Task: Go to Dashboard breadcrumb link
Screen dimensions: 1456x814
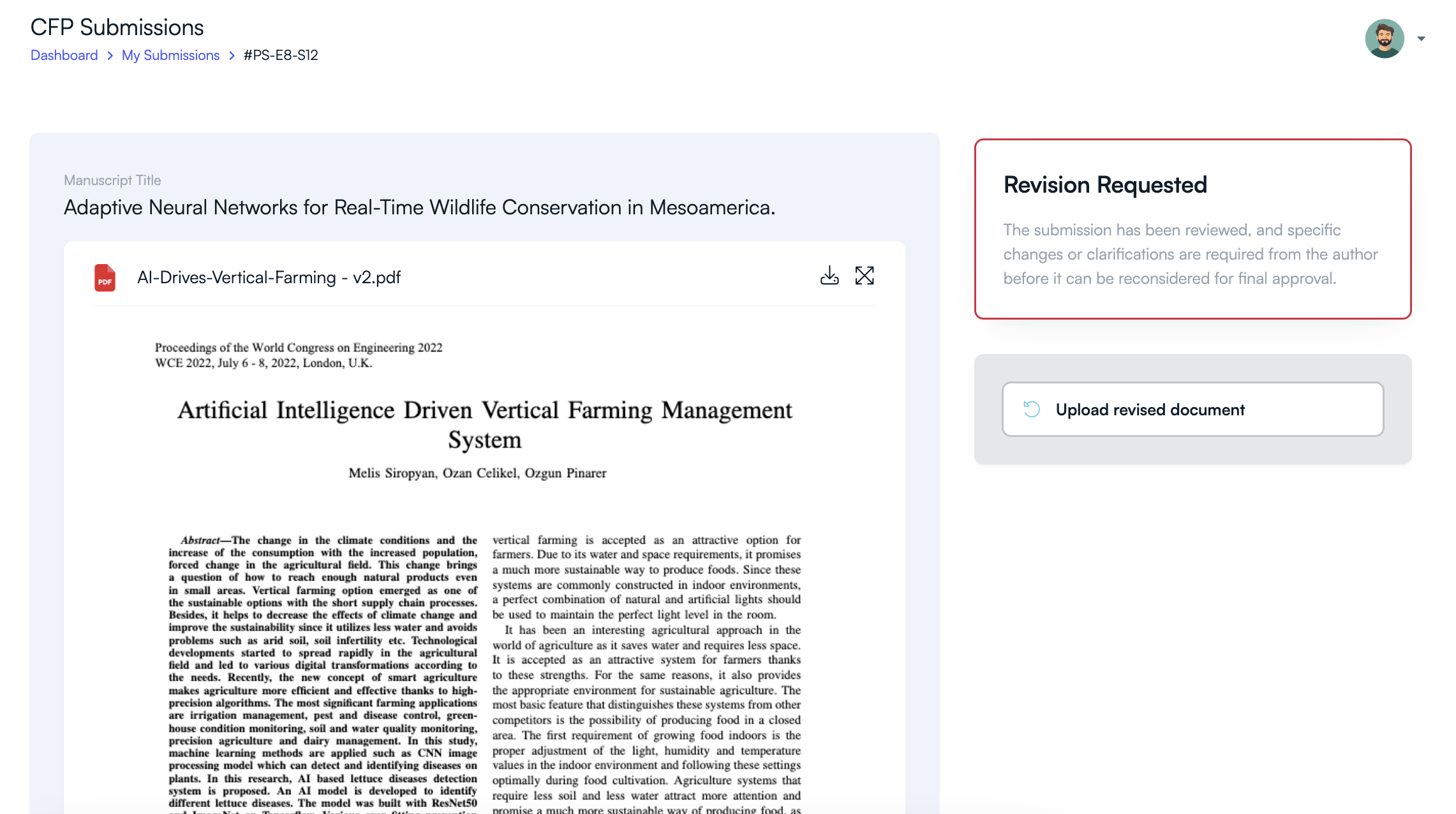Action: (64, 56)
